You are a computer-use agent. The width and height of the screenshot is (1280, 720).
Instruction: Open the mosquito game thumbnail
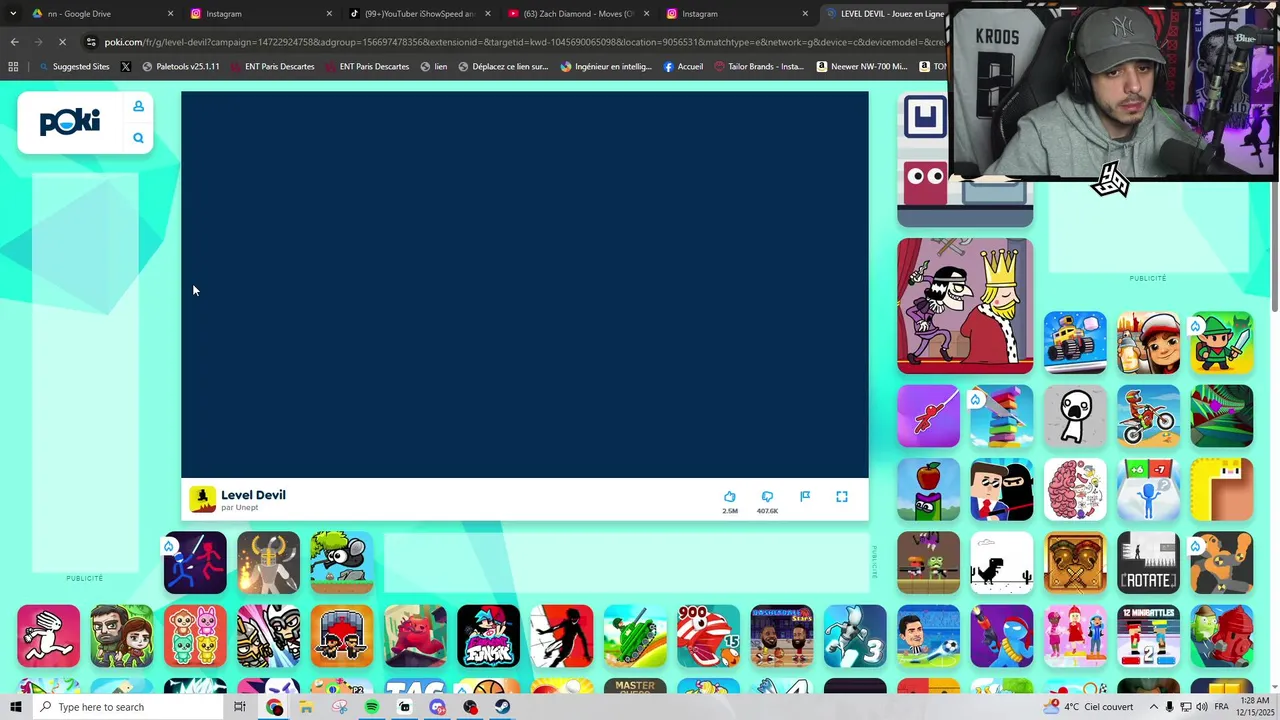tap(342, 563)
